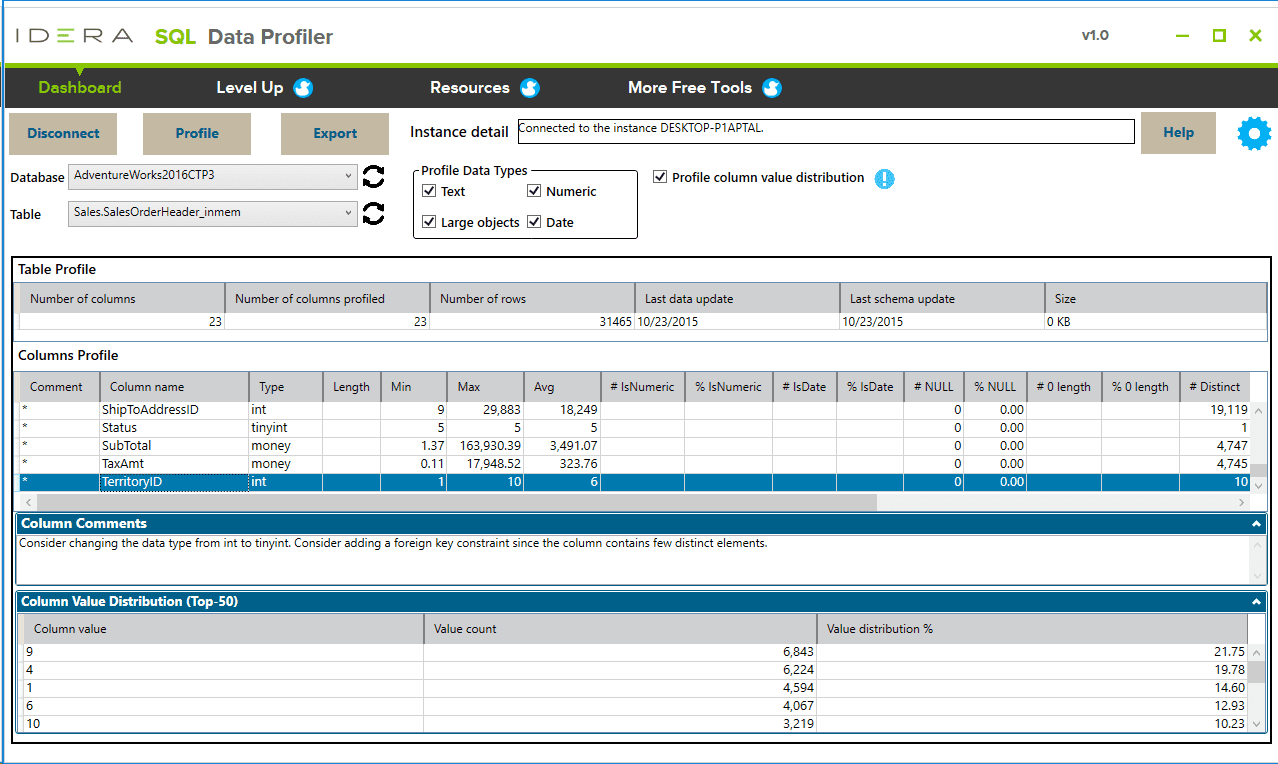Click the value count 4,594 cell

coord(620,688)
